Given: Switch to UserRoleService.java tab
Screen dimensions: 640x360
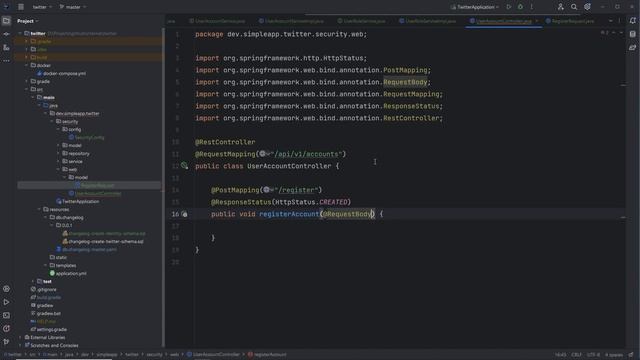Looking at the screenshot, I should pyautogui.click(x=361, y=21).
